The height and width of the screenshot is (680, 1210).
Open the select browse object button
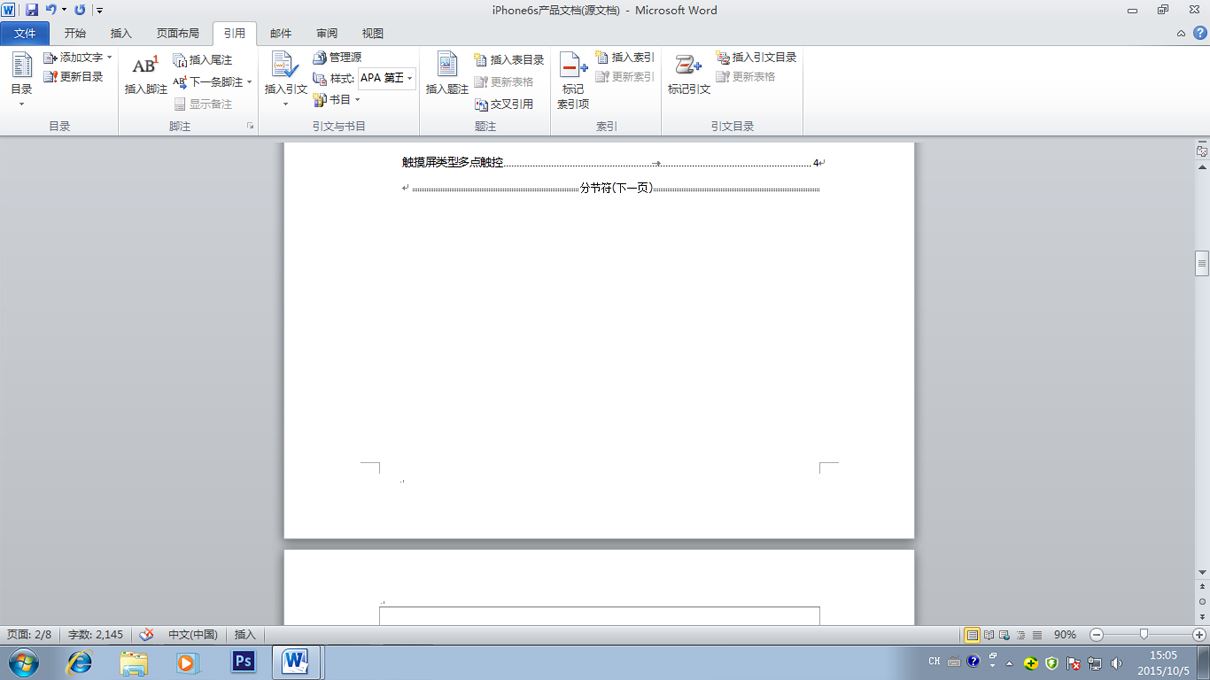[1202, 602]
